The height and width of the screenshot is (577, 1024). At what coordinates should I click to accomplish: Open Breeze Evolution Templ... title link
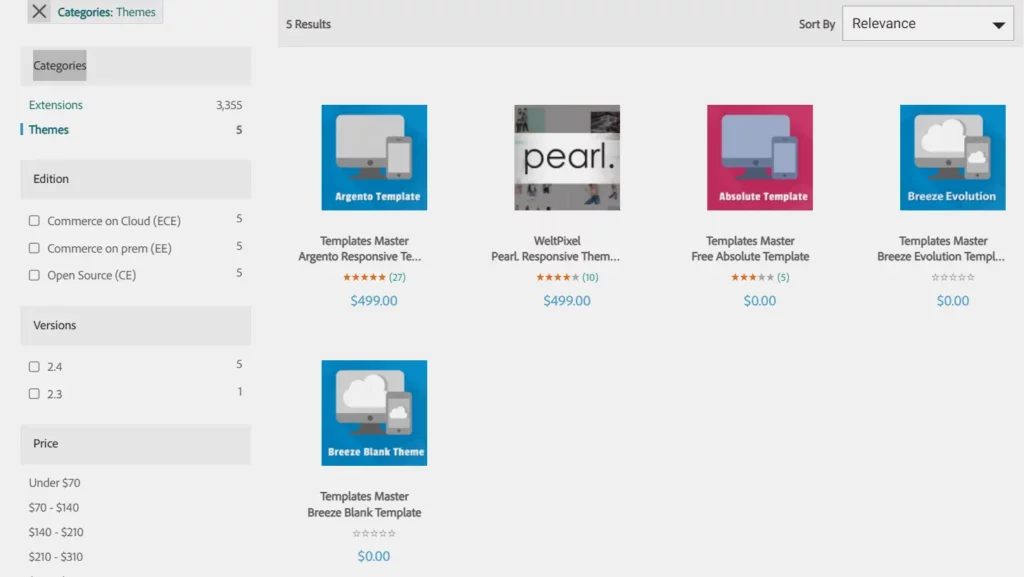coord(940,257)
